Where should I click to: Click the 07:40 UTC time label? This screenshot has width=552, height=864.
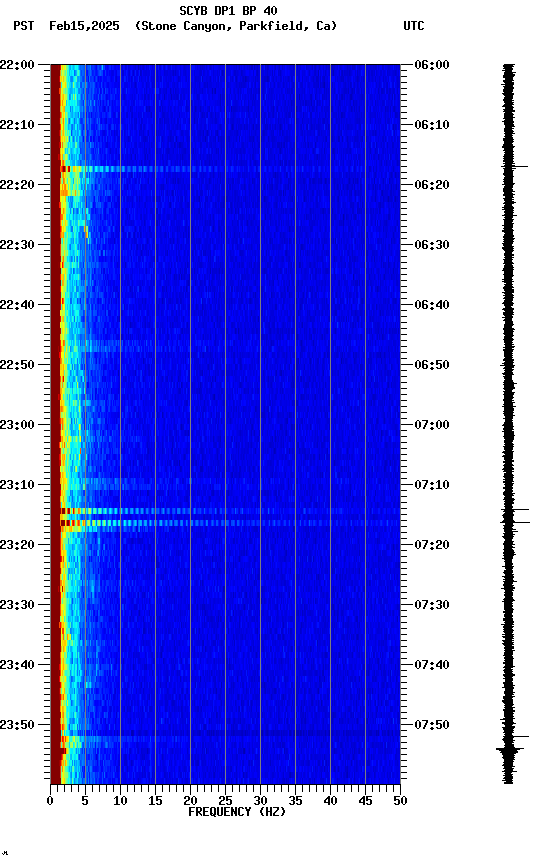point(432,666)
